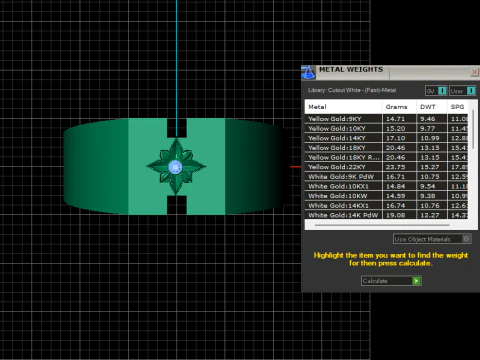
Task: Select the White Gold:10KW row
Action: click(x=386, y=196)
